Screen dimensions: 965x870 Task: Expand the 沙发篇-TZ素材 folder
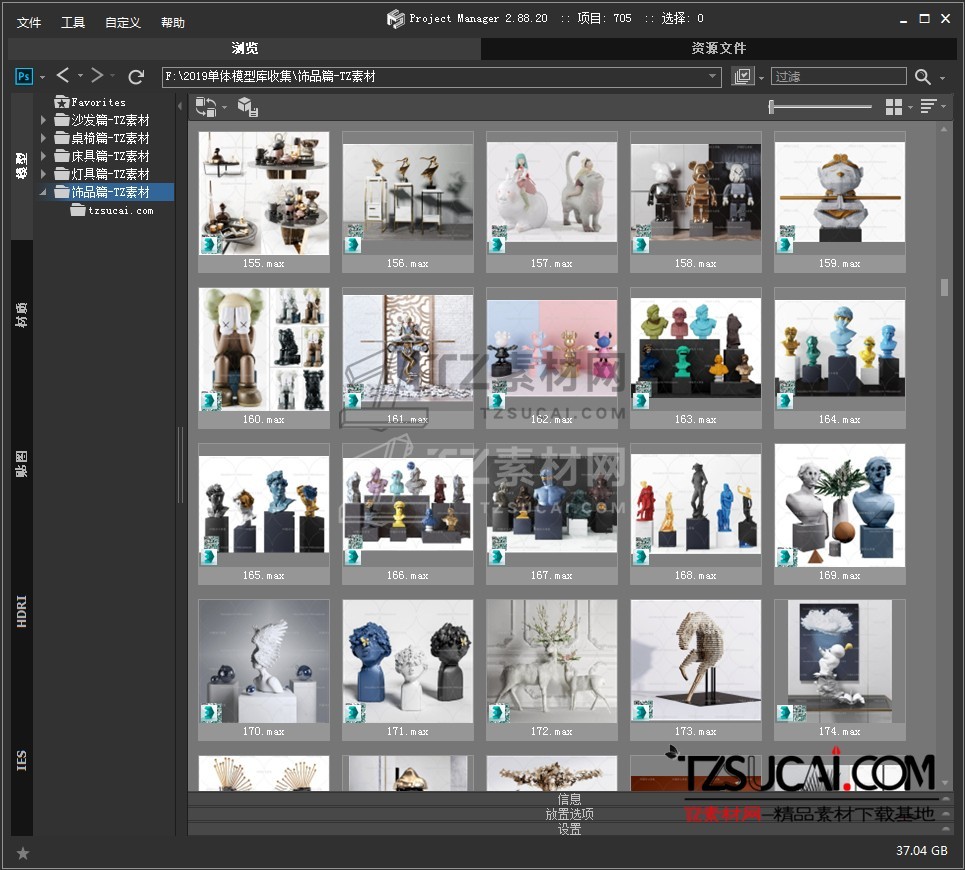43,121
